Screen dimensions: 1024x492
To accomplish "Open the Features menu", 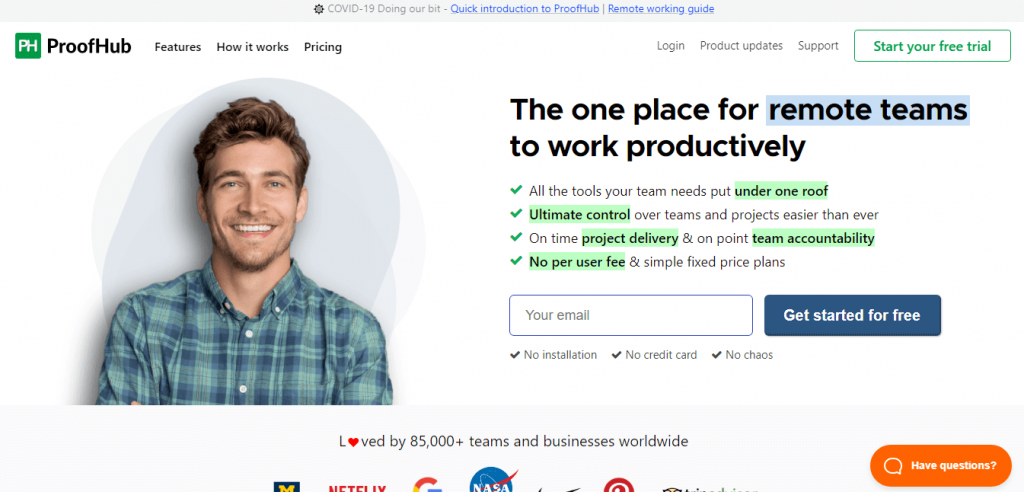I will 178,47.
